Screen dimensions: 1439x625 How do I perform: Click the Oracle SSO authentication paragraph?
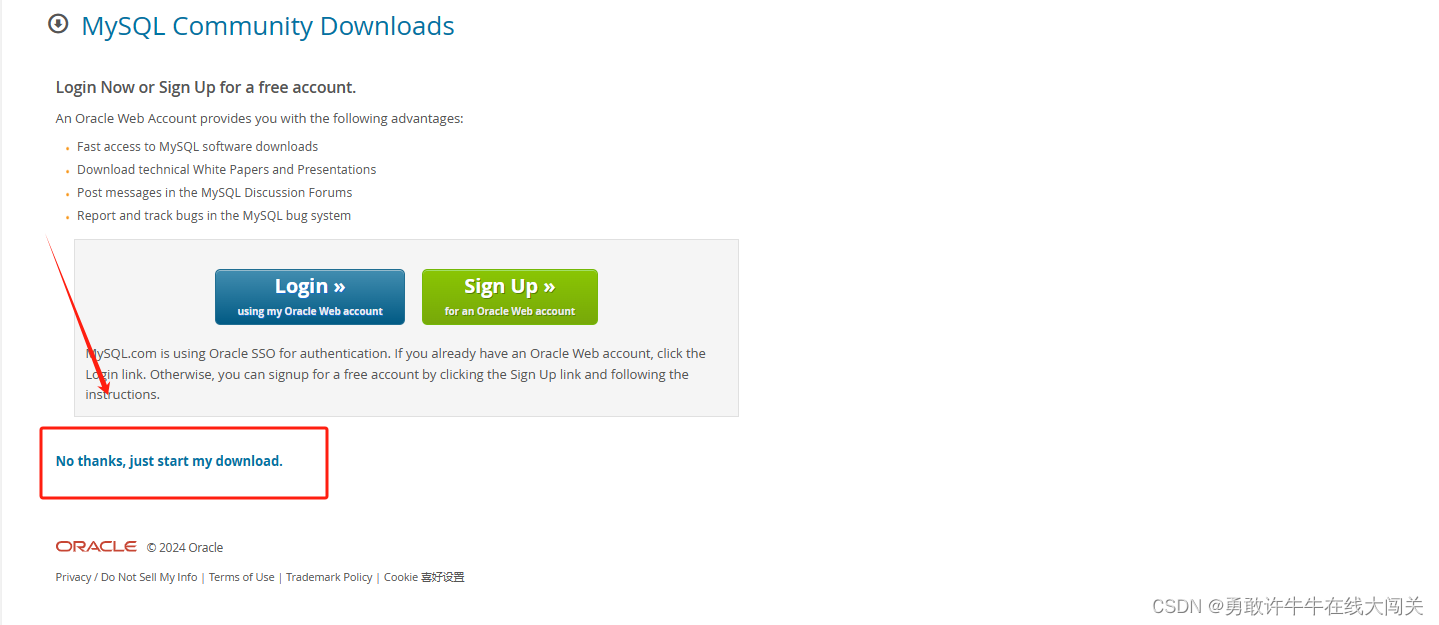pyautogui.click(x=396, y=374)
